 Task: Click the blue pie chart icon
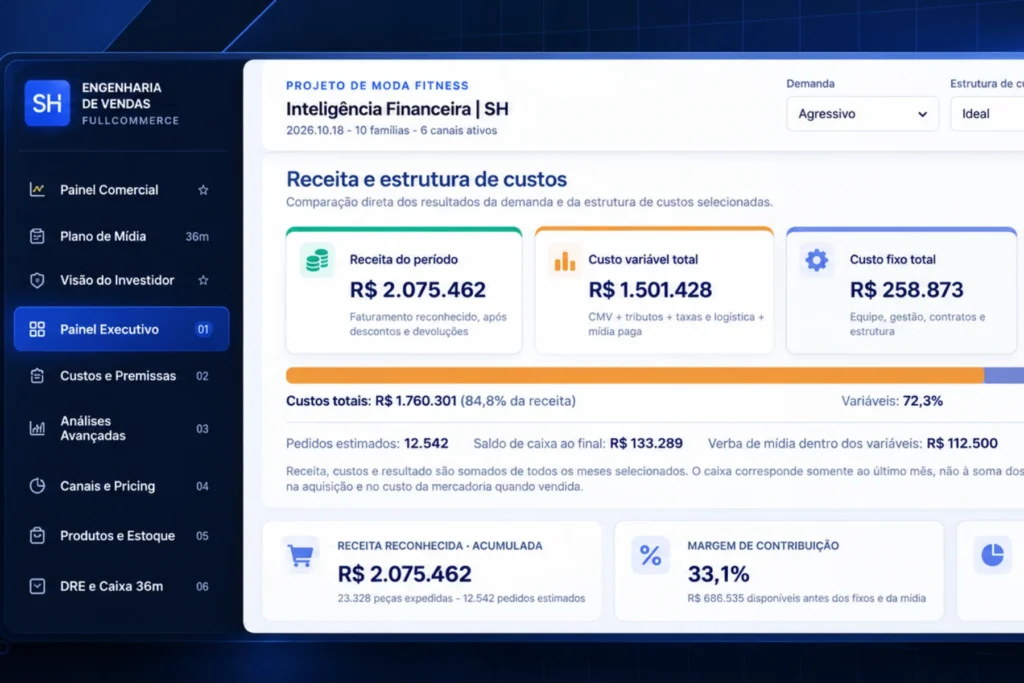[993, 555]
